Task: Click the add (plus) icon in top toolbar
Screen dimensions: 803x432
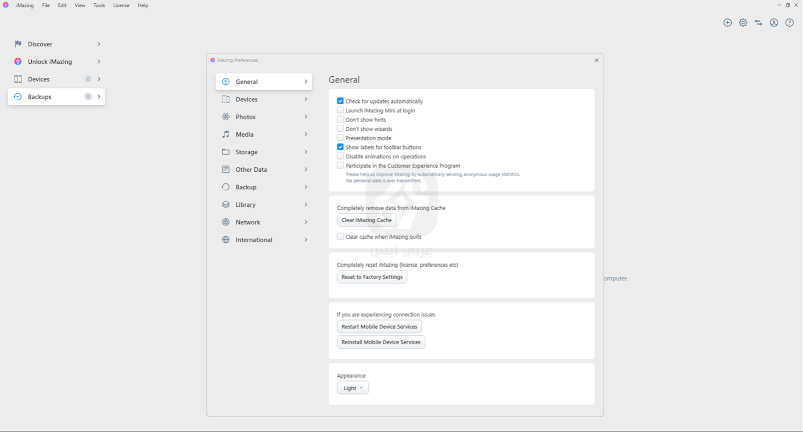Action: [x=727, y=23]
